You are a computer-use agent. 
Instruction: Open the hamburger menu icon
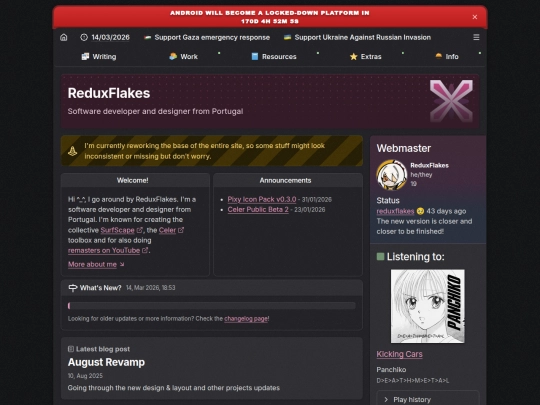pos(476,37)
